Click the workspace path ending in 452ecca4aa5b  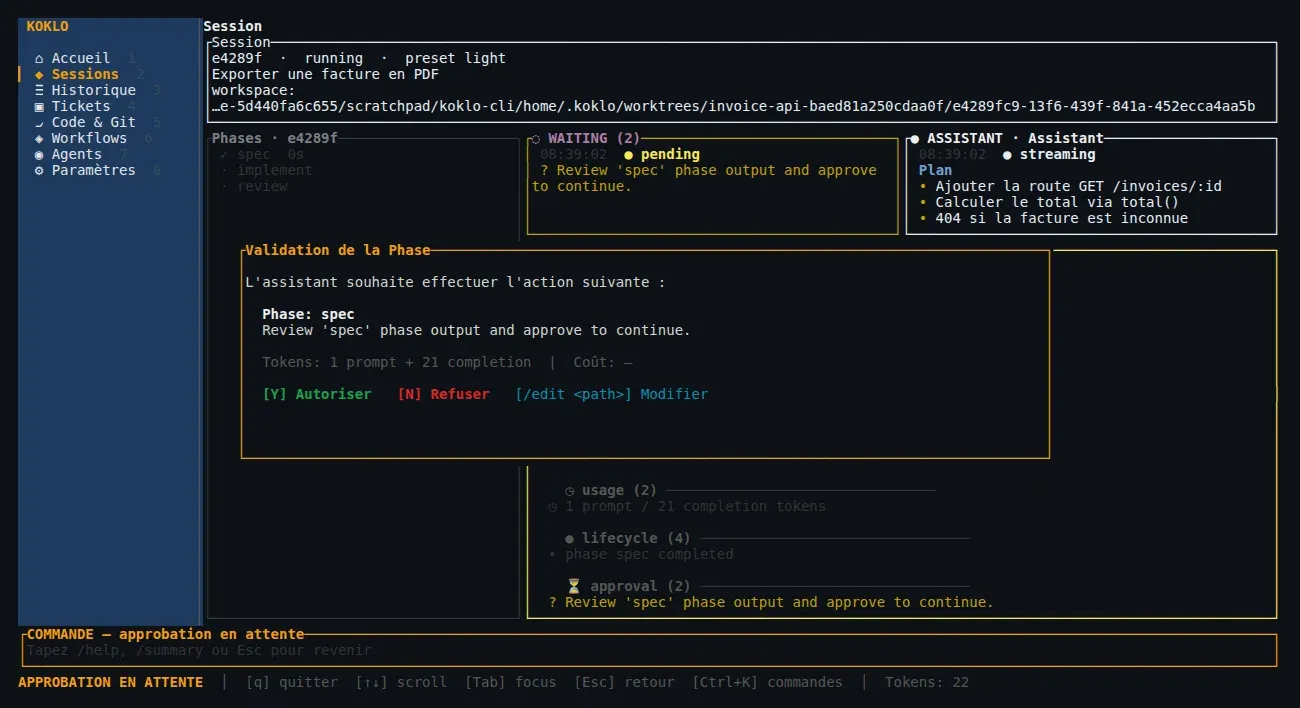point(733,106)
